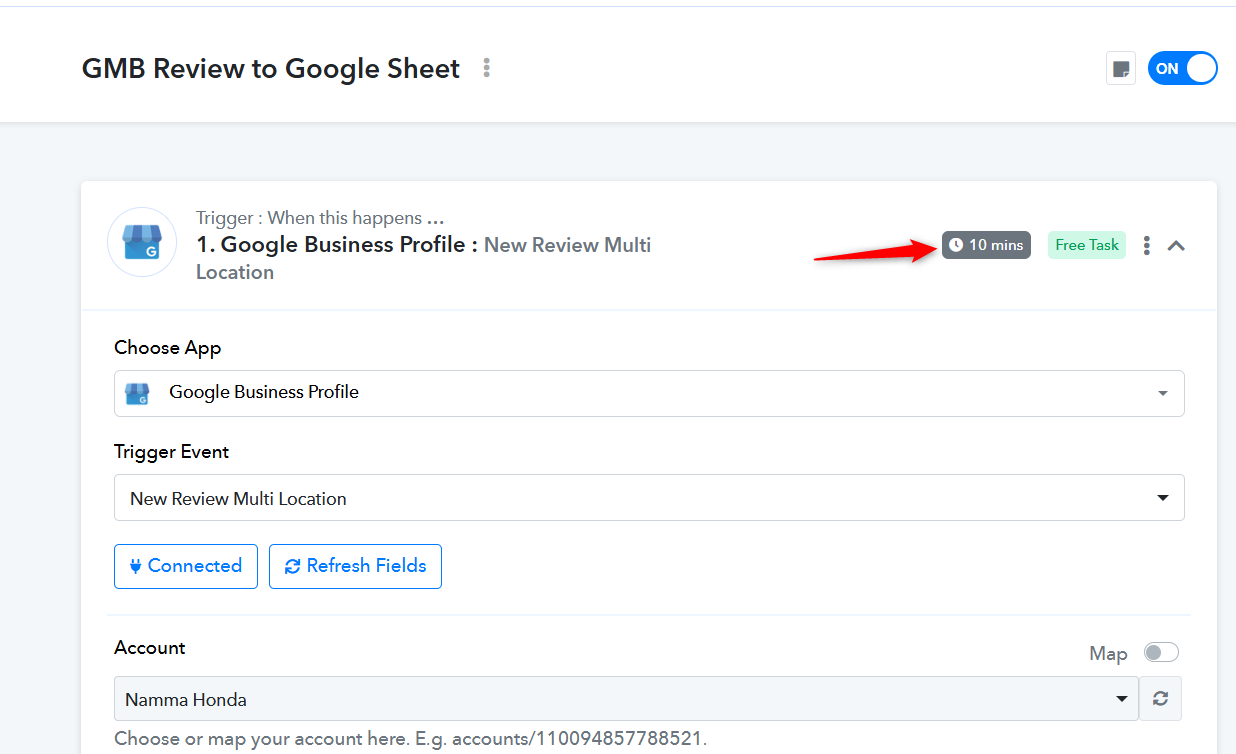Click the Choose App label
The height and width of the screenshot is (754, 1236).
[x=168, y=348]
